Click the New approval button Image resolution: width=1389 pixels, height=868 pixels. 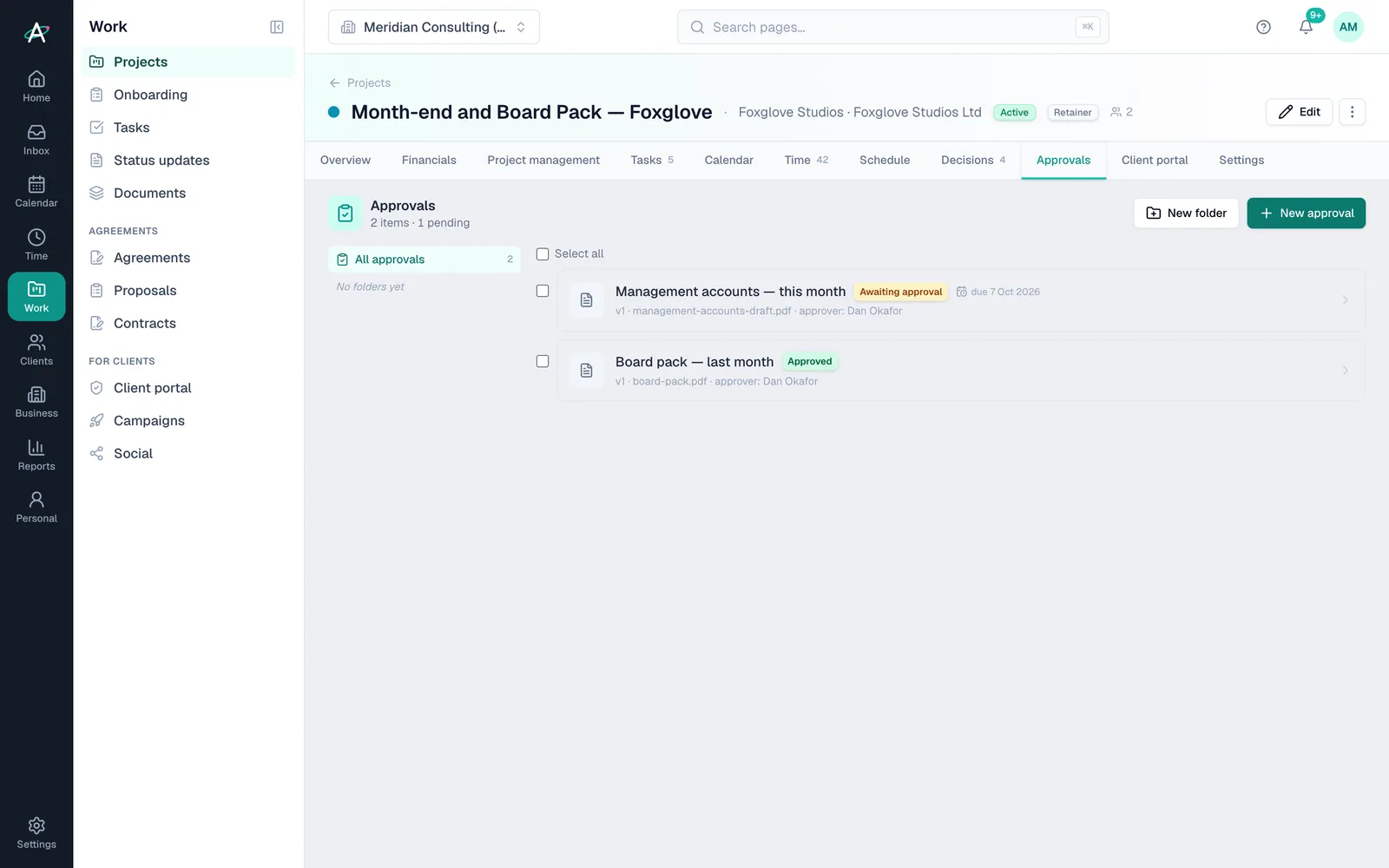click(x=1306, y=214)
